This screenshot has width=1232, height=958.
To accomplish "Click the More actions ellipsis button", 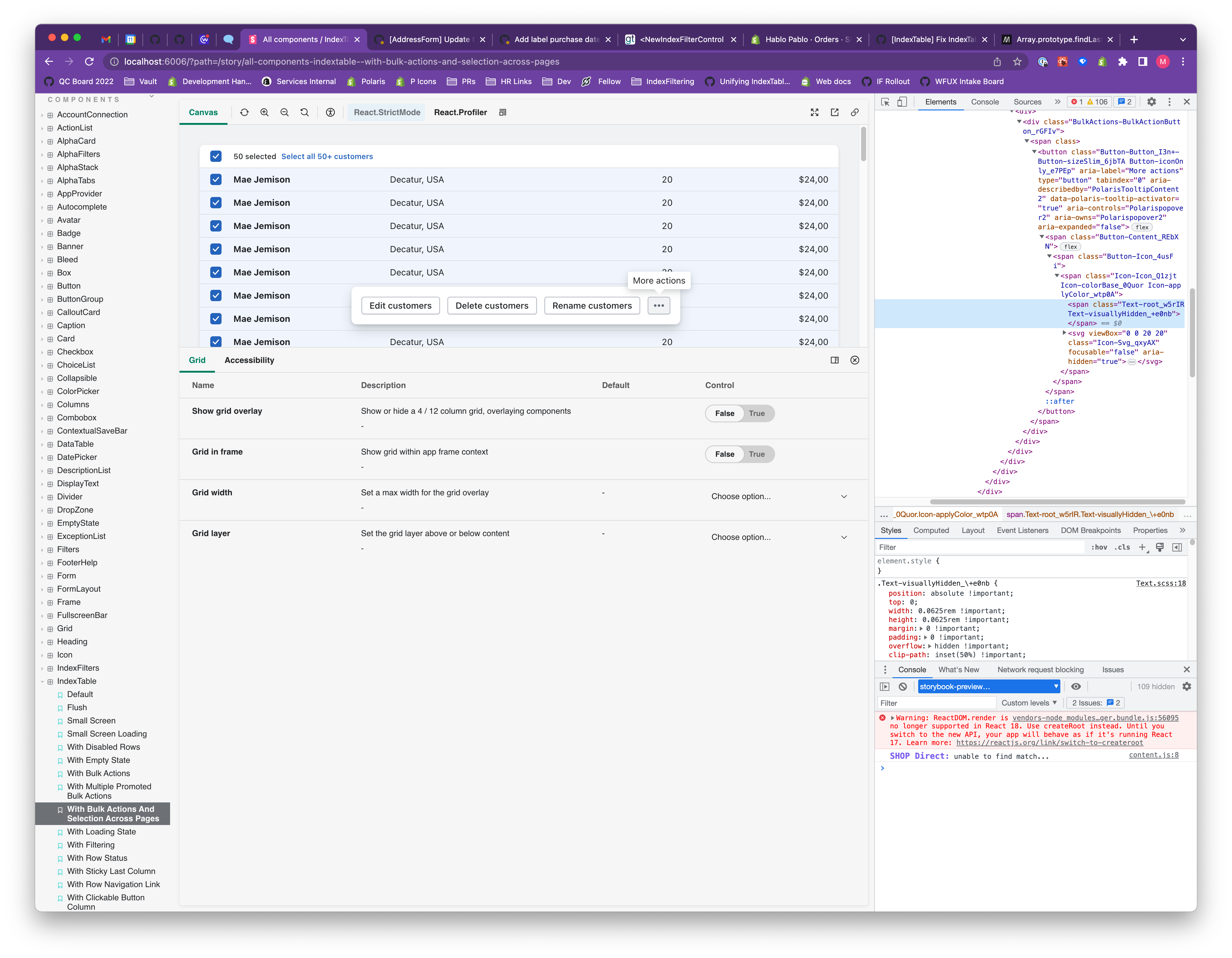I will (659, 306).
